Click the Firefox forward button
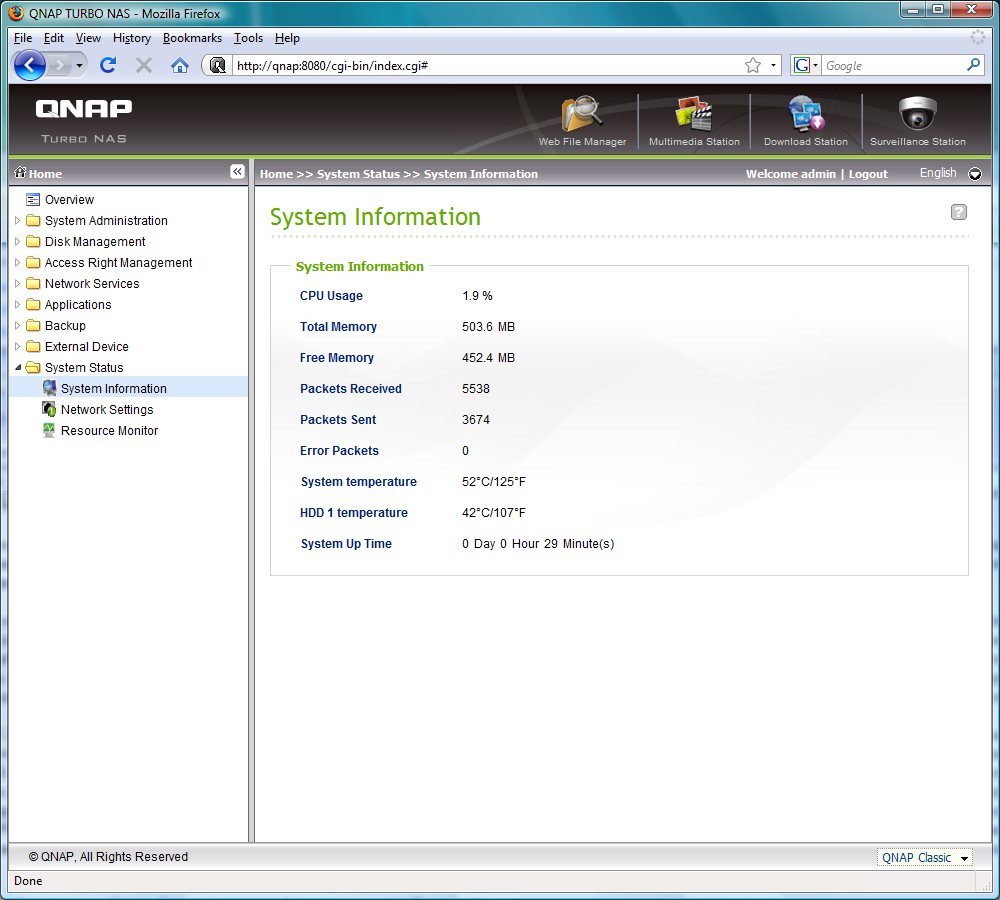This screenshot has height=900, width=1000. (x=60, y=65)
